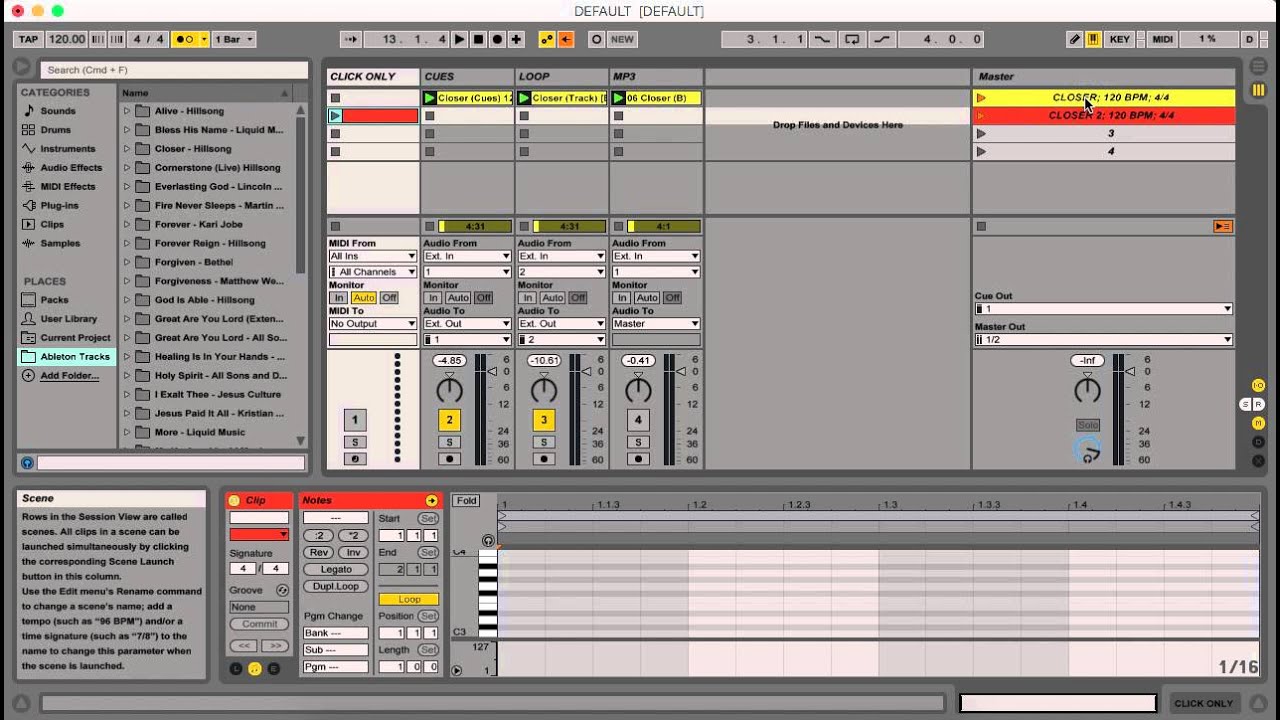Viewport: 1280px width, 720px height.
Task: Toggle the automation arm button
Action: [547, 39]
